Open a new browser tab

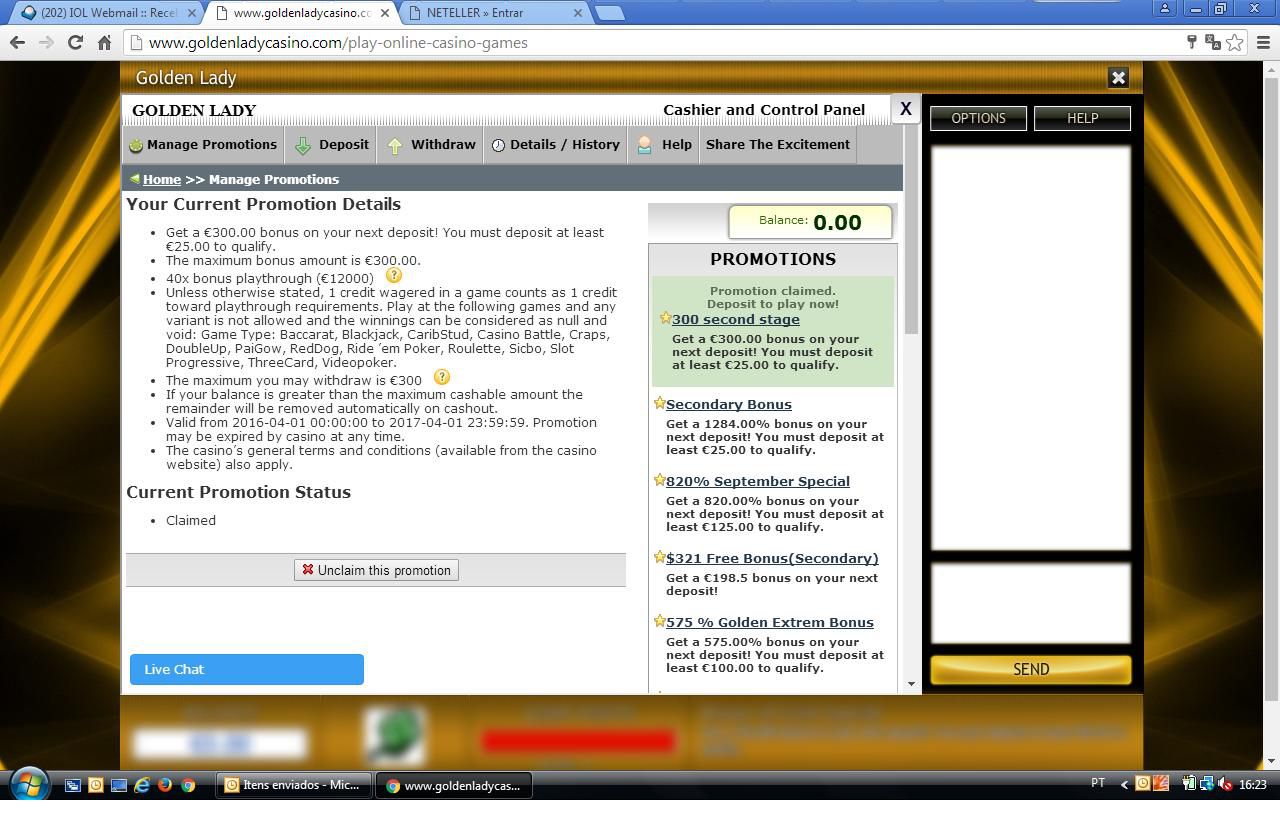click(x=609, y=13)
